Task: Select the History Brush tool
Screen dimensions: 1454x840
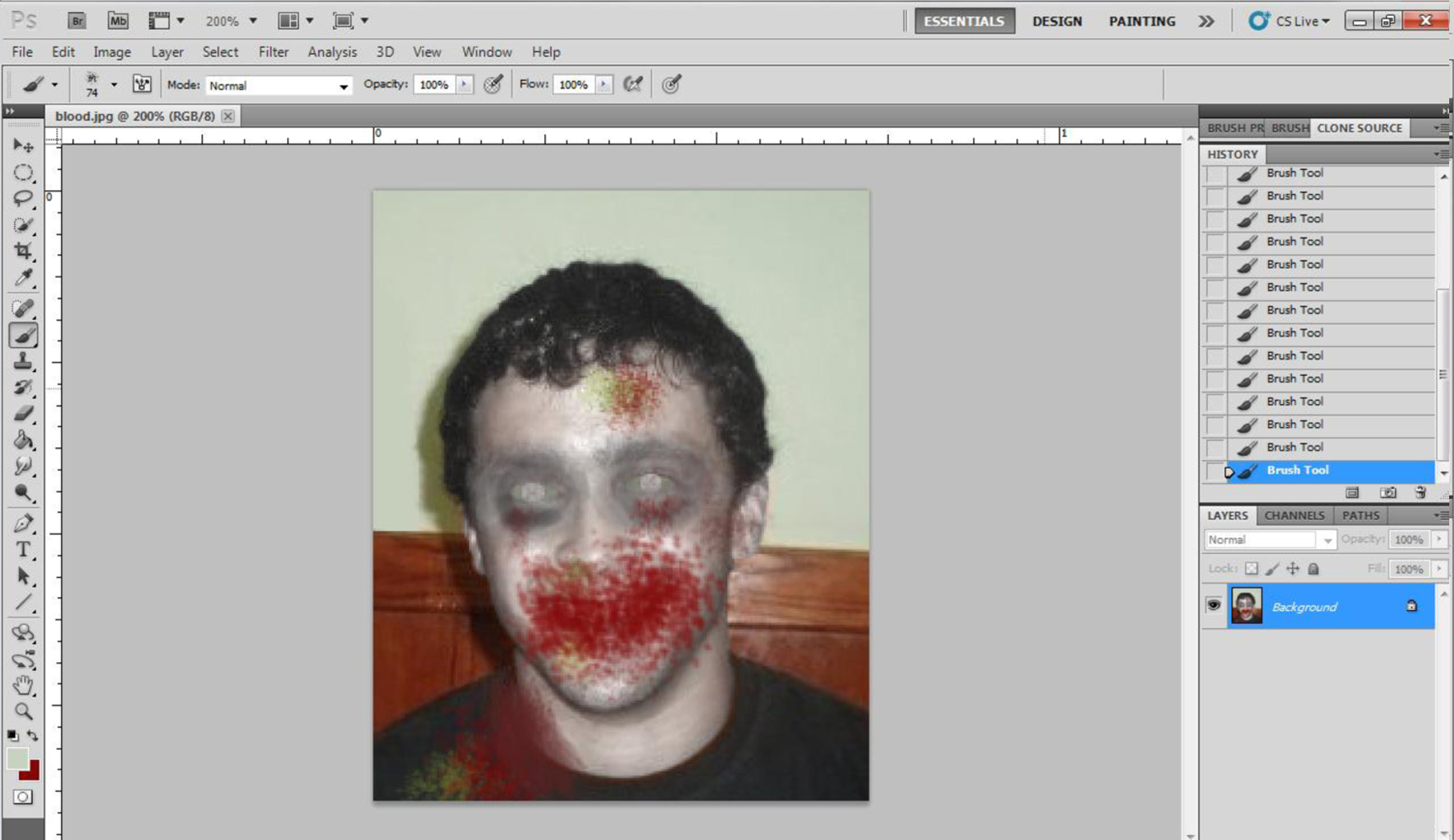Action: [23, 388]
